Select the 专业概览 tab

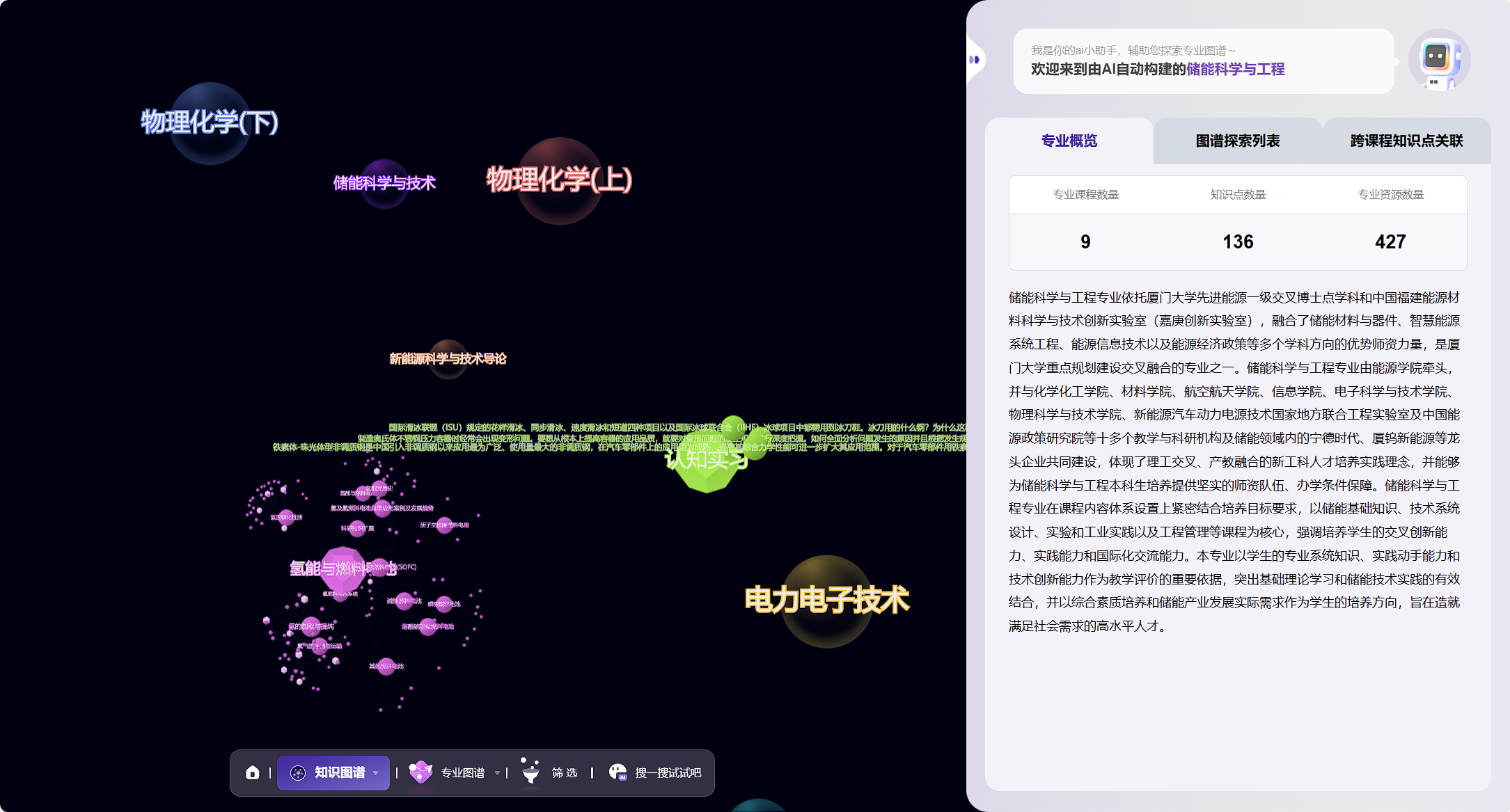click(x=1069, y=141)
